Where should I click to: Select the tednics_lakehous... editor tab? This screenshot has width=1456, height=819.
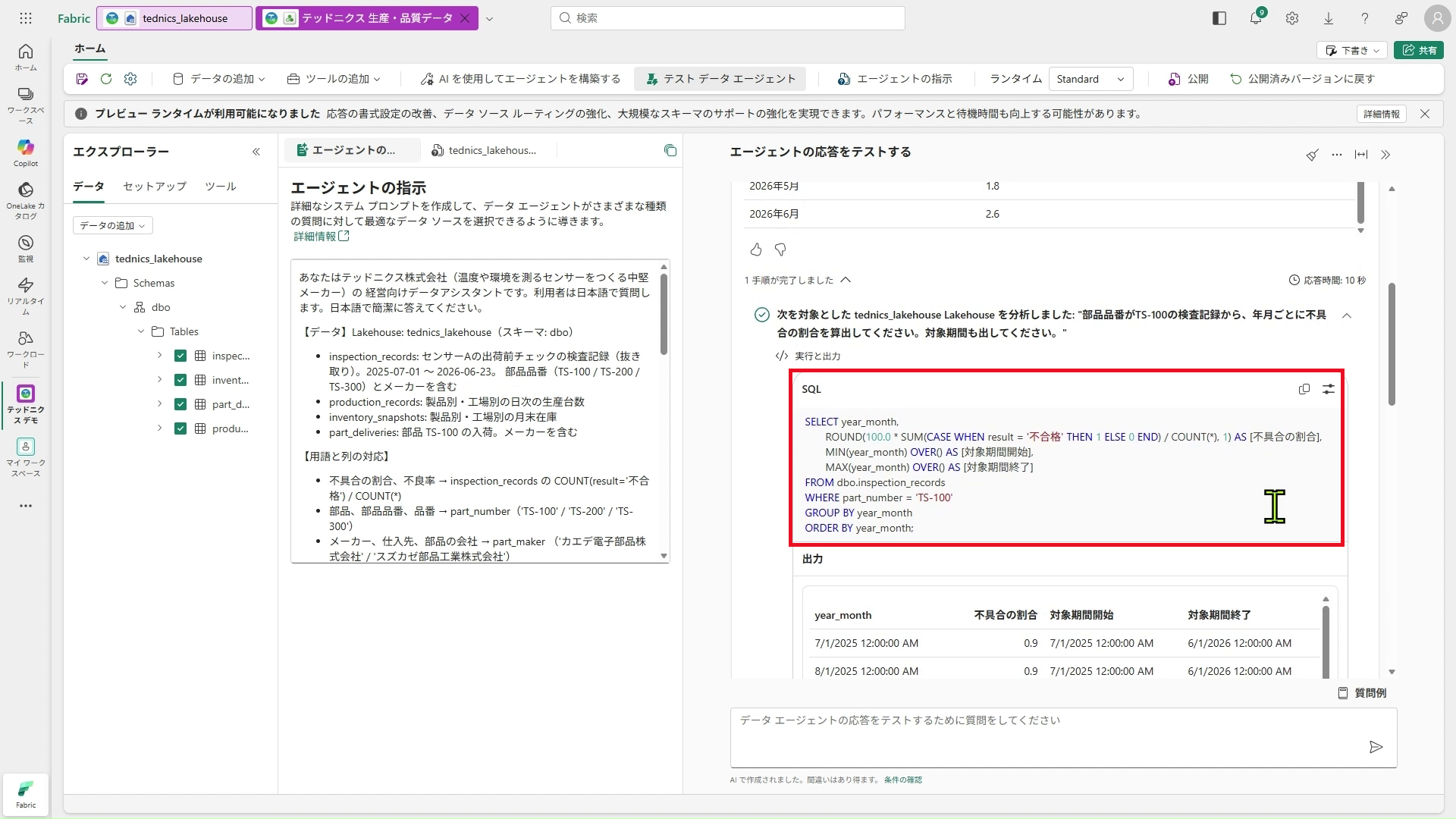pos(484,150)
